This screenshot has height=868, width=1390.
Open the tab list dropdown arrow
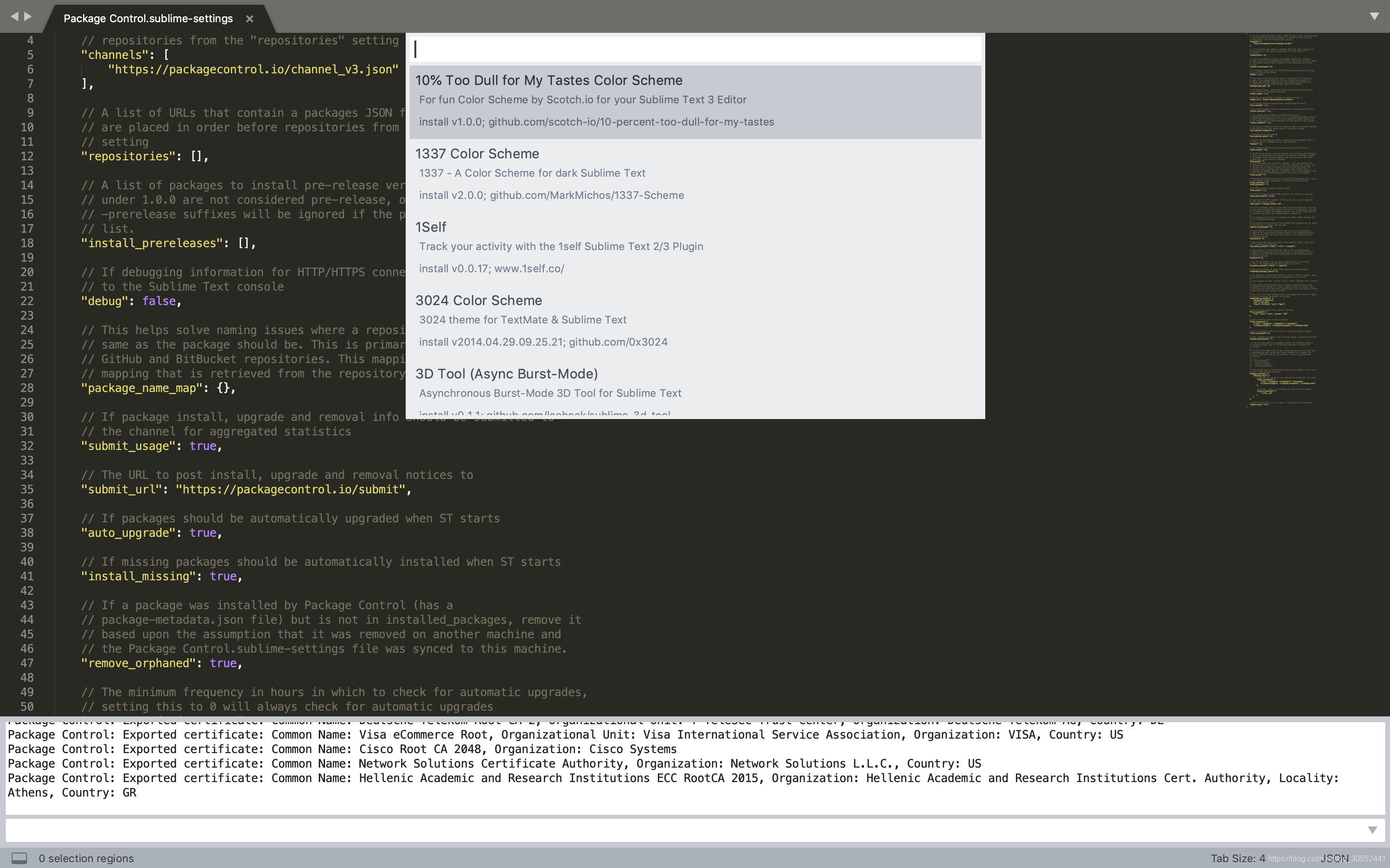pyautogui.click(x=1374, y=16)
